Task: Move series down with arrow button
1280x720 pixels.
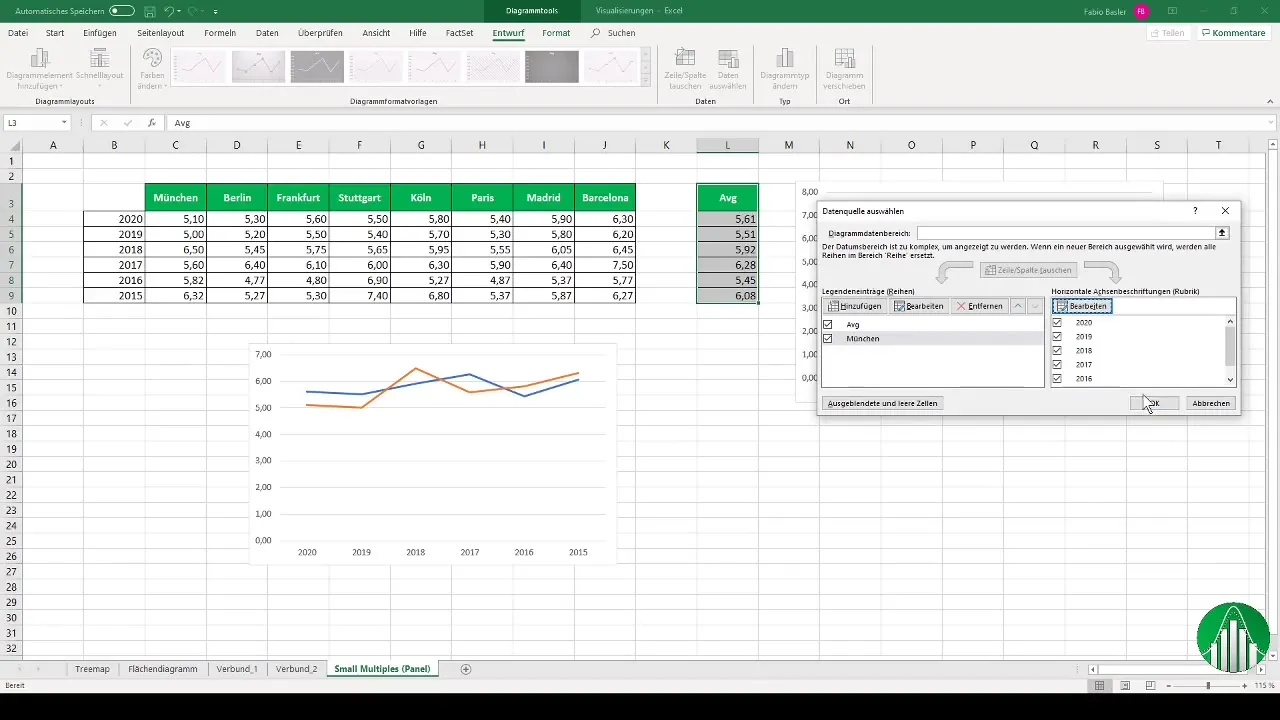Action: pyautogui.click(x=1034, y=306)
